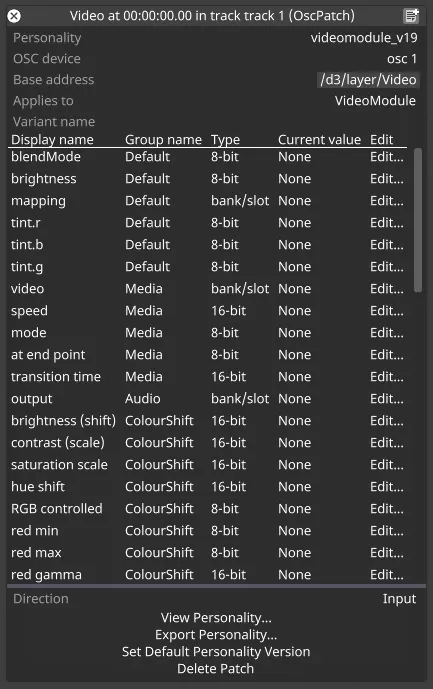Click the Group name column header

163,140
